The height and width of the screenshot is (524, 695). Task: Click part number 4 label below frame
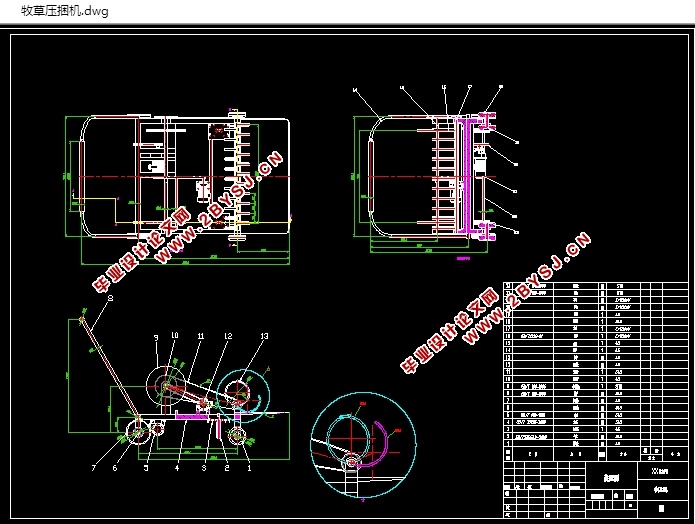point(178,467)
